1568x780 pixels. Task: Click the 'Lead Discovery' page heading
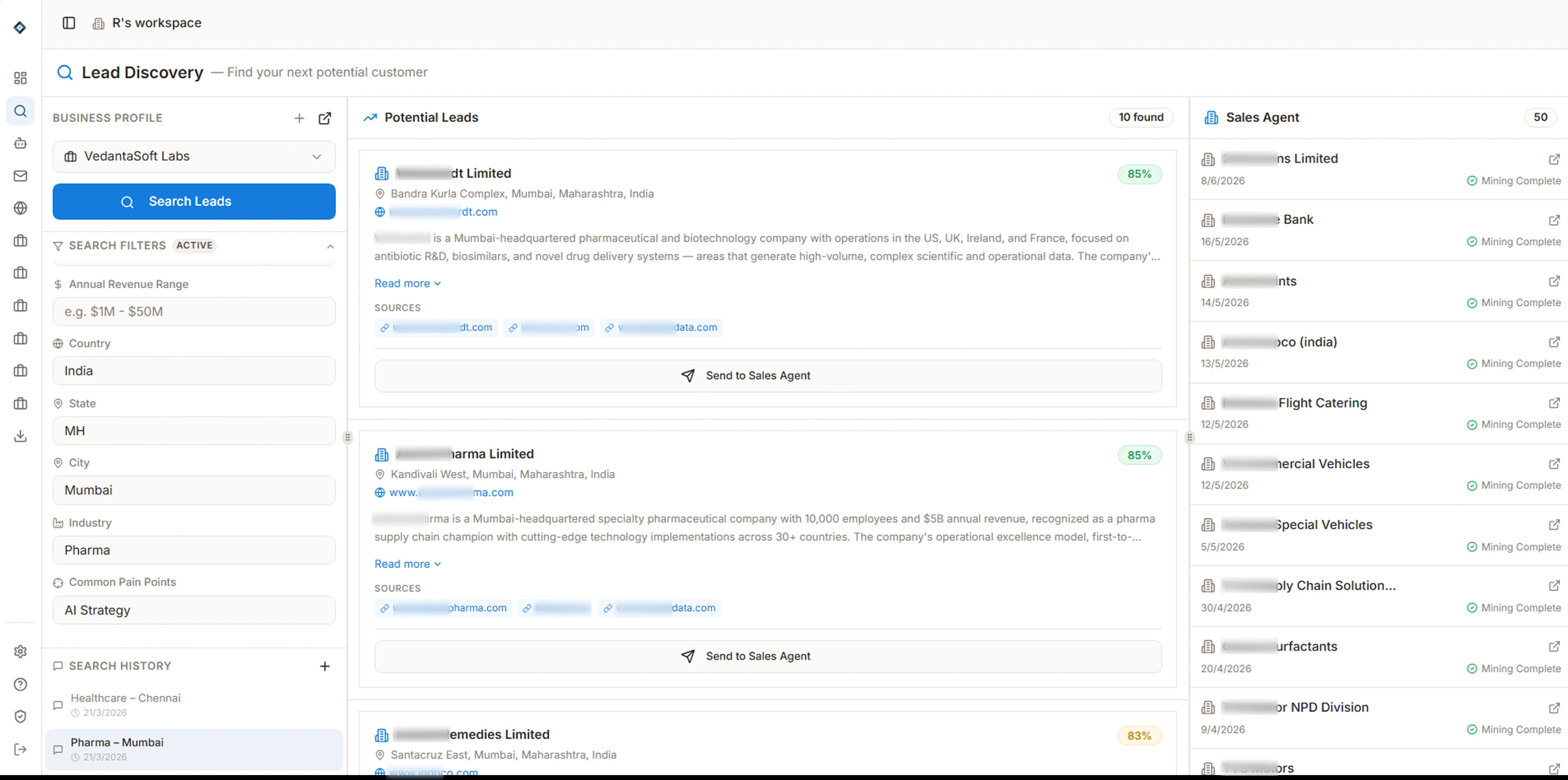[143, 72]
